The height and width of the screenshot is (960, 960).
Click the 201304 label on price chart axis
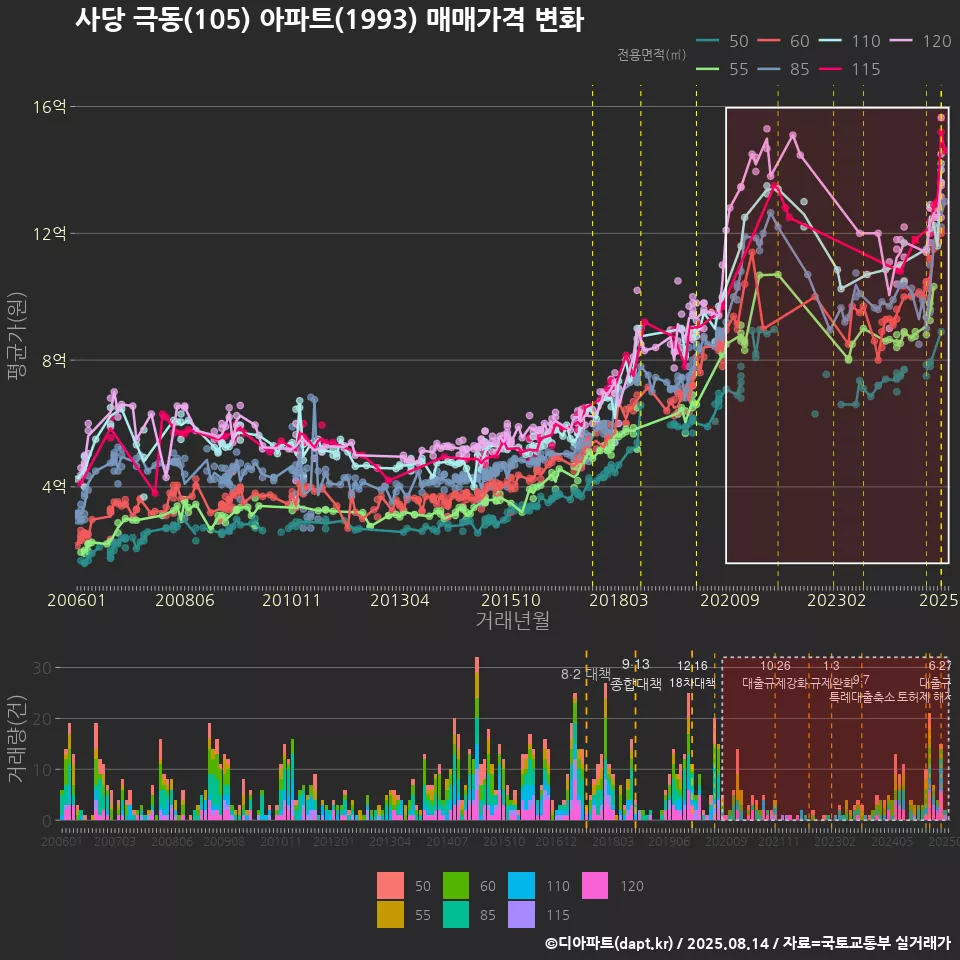pos(400,600)
